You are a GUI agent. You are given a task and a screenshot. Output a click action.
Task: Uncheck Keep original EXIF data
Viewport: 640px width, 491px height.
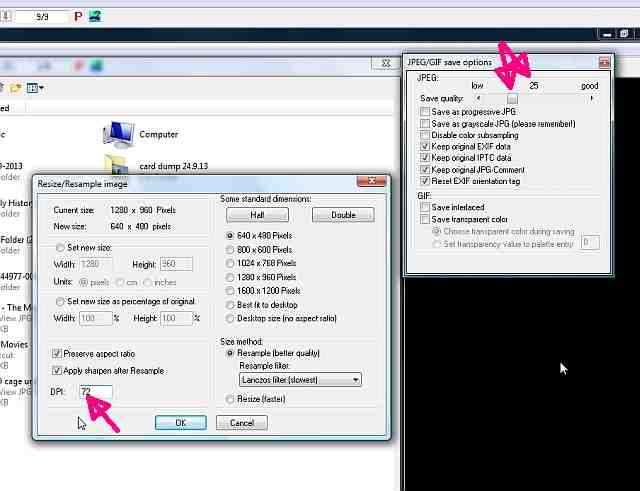tap(426, 147)
